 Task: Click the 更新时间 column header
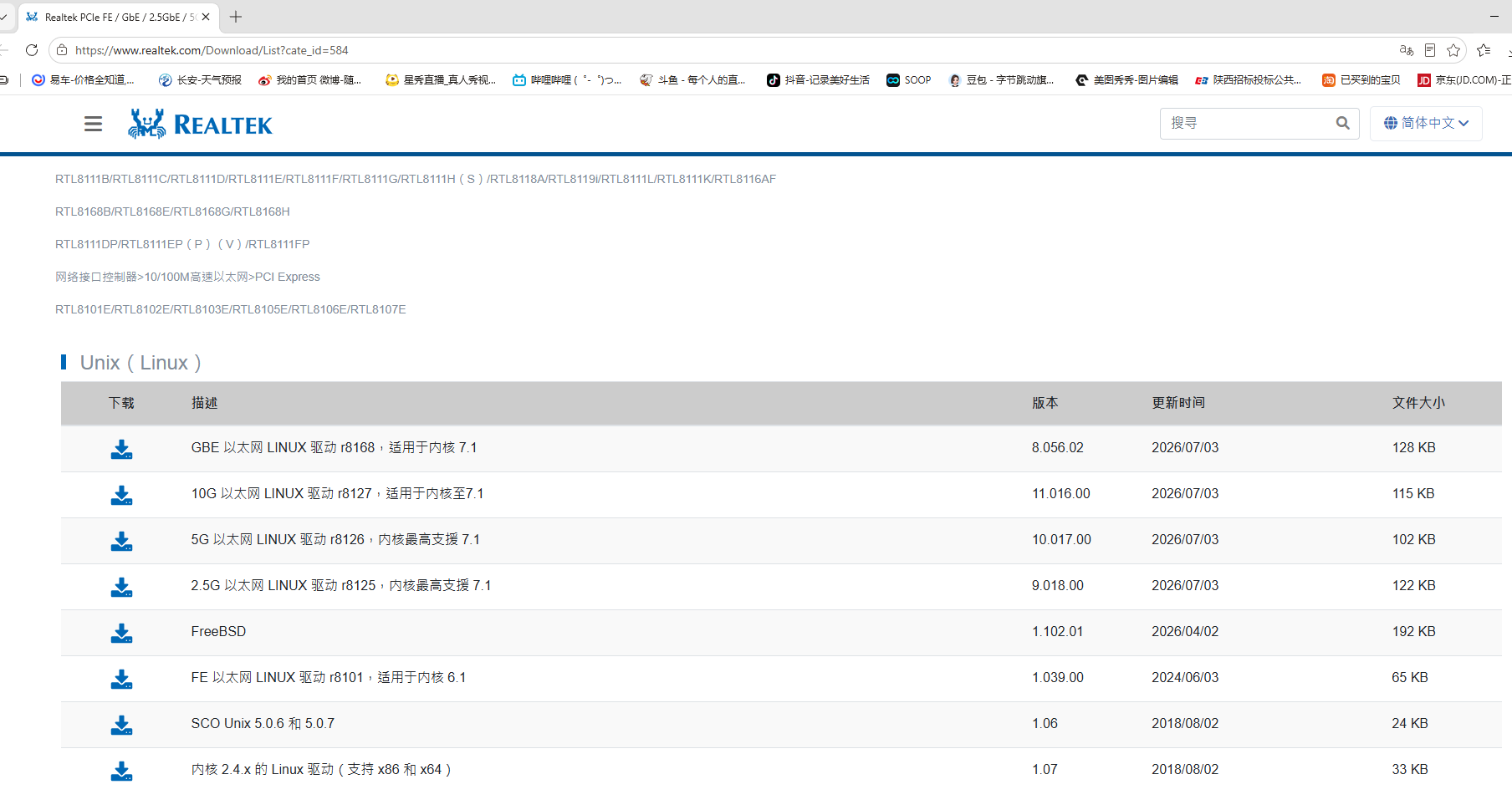pos(1178,403)
